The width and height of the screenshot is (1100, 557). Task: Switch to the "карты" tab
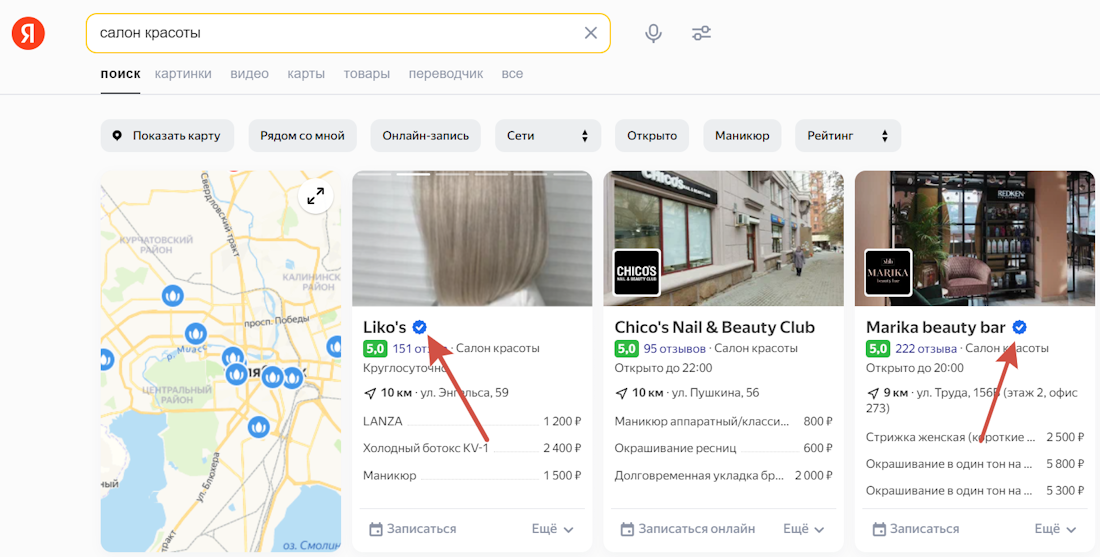pos(306,74)
